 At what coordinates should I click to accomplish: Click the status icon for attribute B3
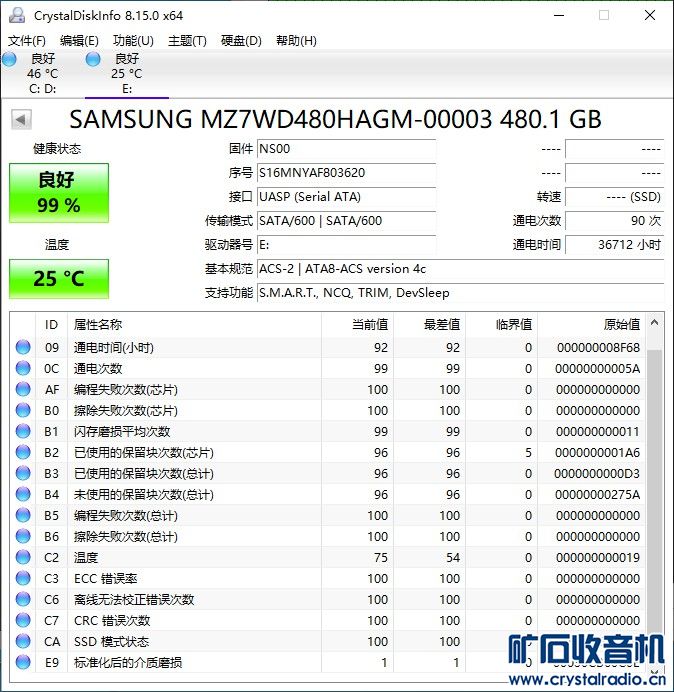click(23, 474)
